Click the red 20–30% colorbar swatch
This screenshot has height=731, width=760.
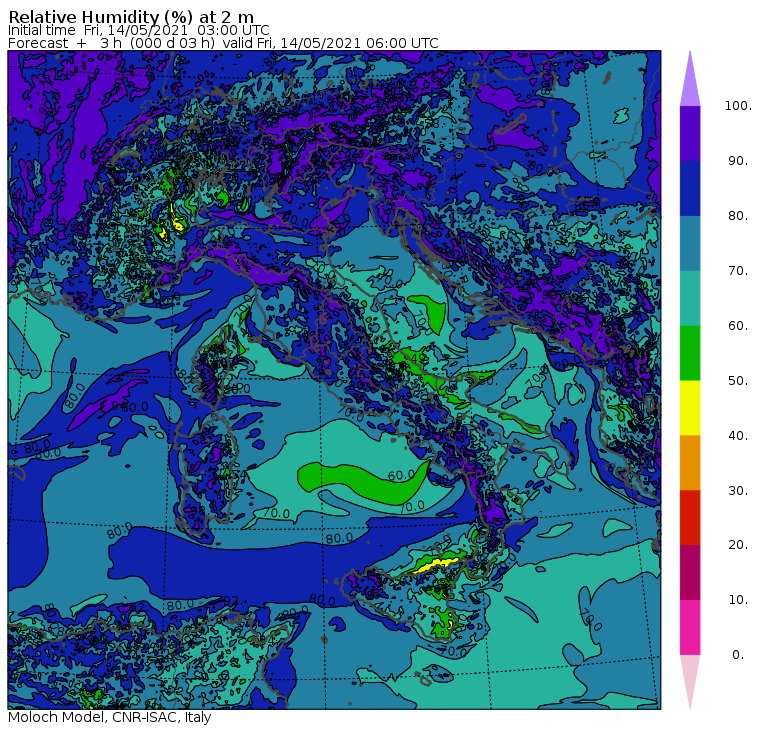[690, 518]
